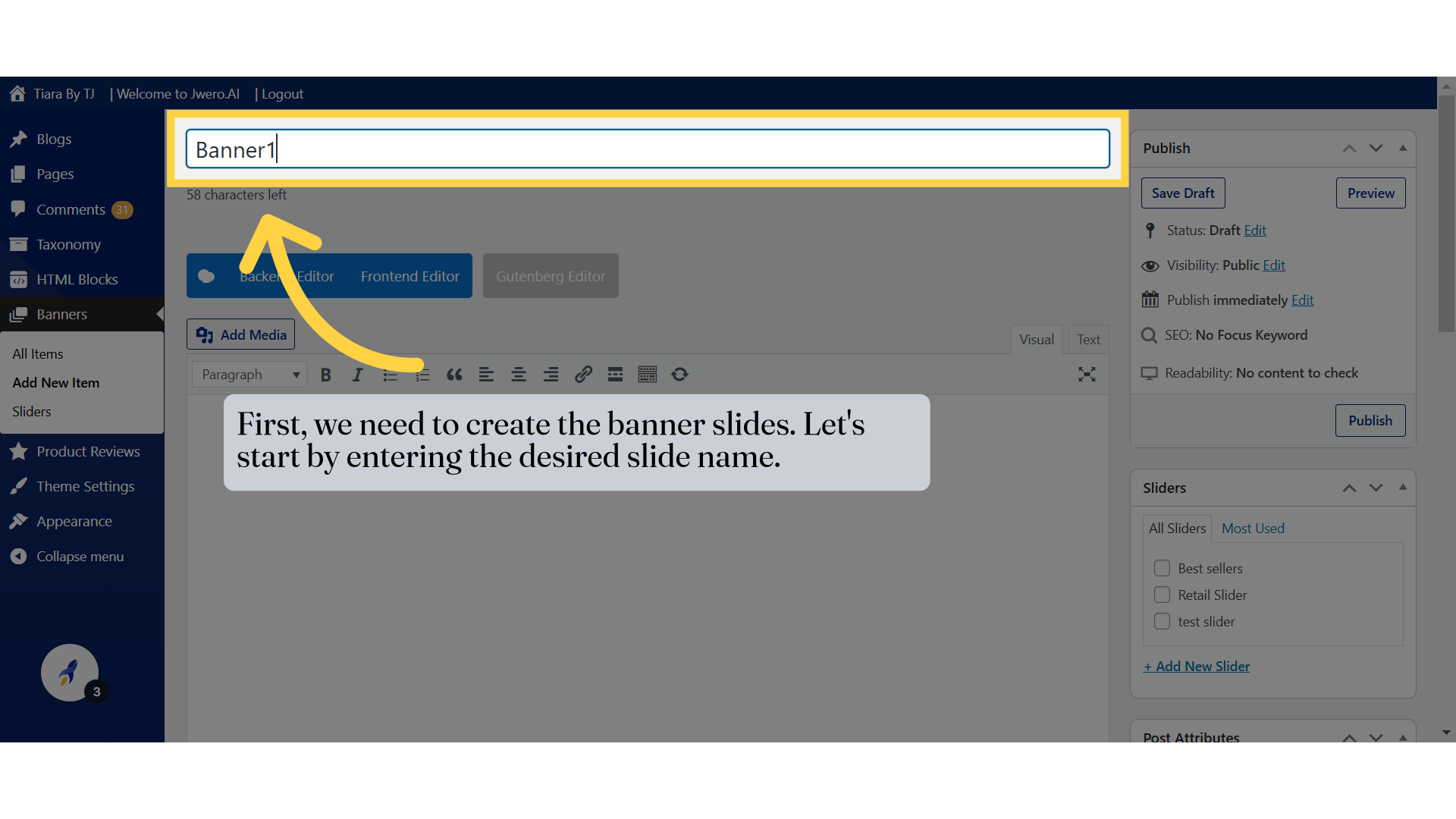Expand the Paragraph style dropdown

pyautogui.click(x=248, y=374)
